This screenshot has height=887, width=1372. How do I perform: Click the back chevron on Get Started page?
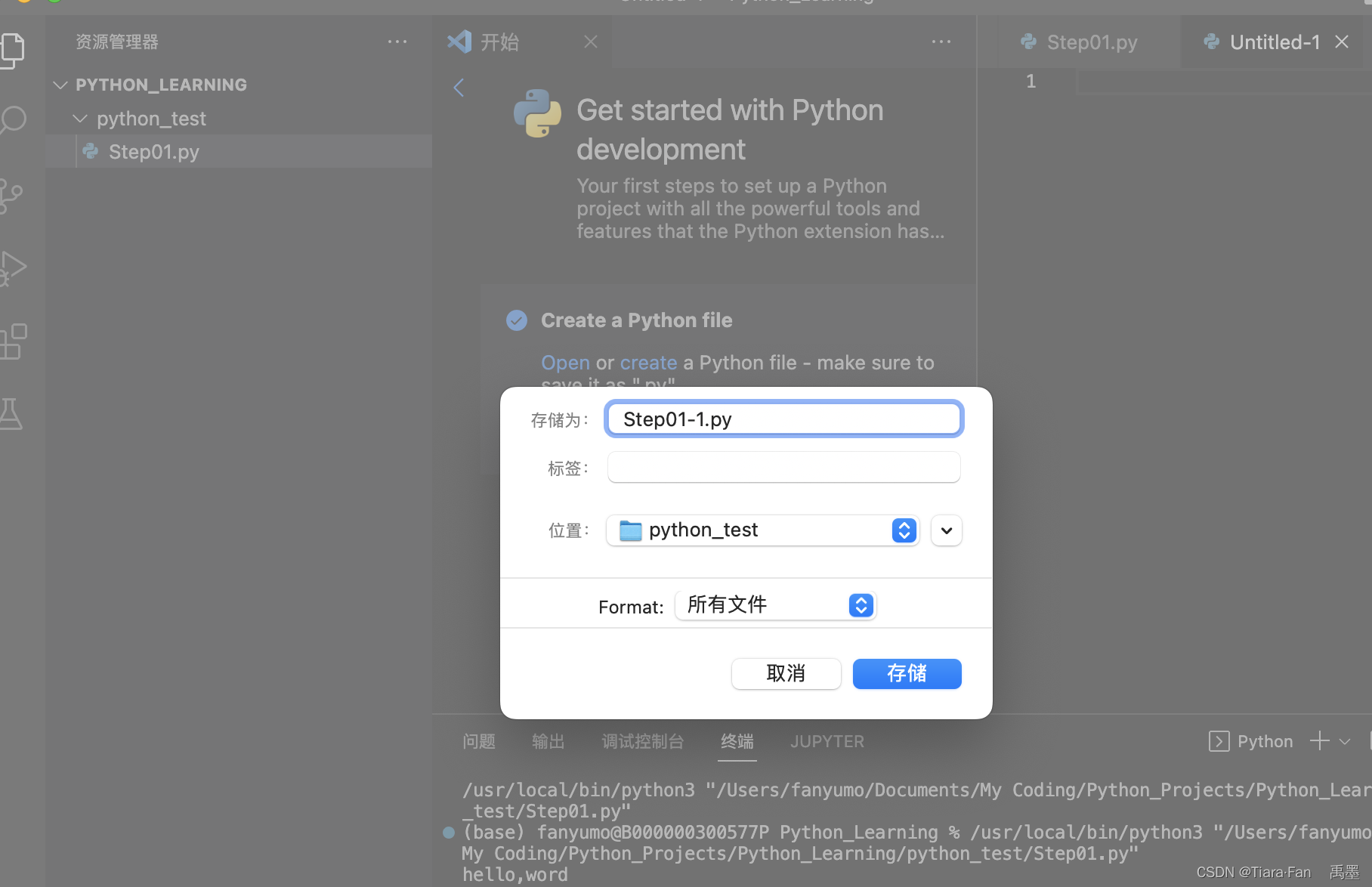(459, 88)
